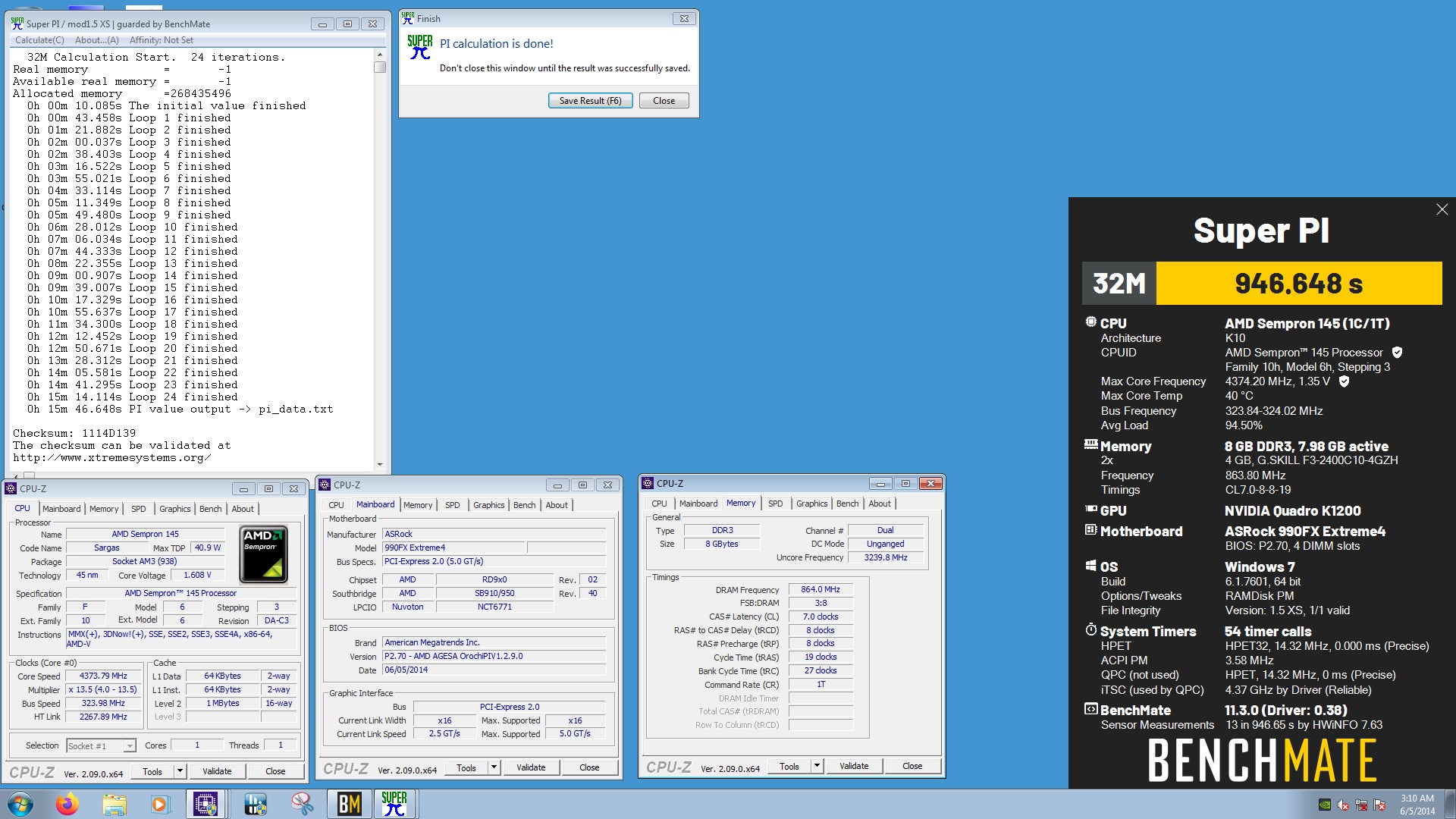This screenshot has width=1456, height=819.
Task: Open Windows Explorer from the taskbar
Action: (x=114, y=804)
